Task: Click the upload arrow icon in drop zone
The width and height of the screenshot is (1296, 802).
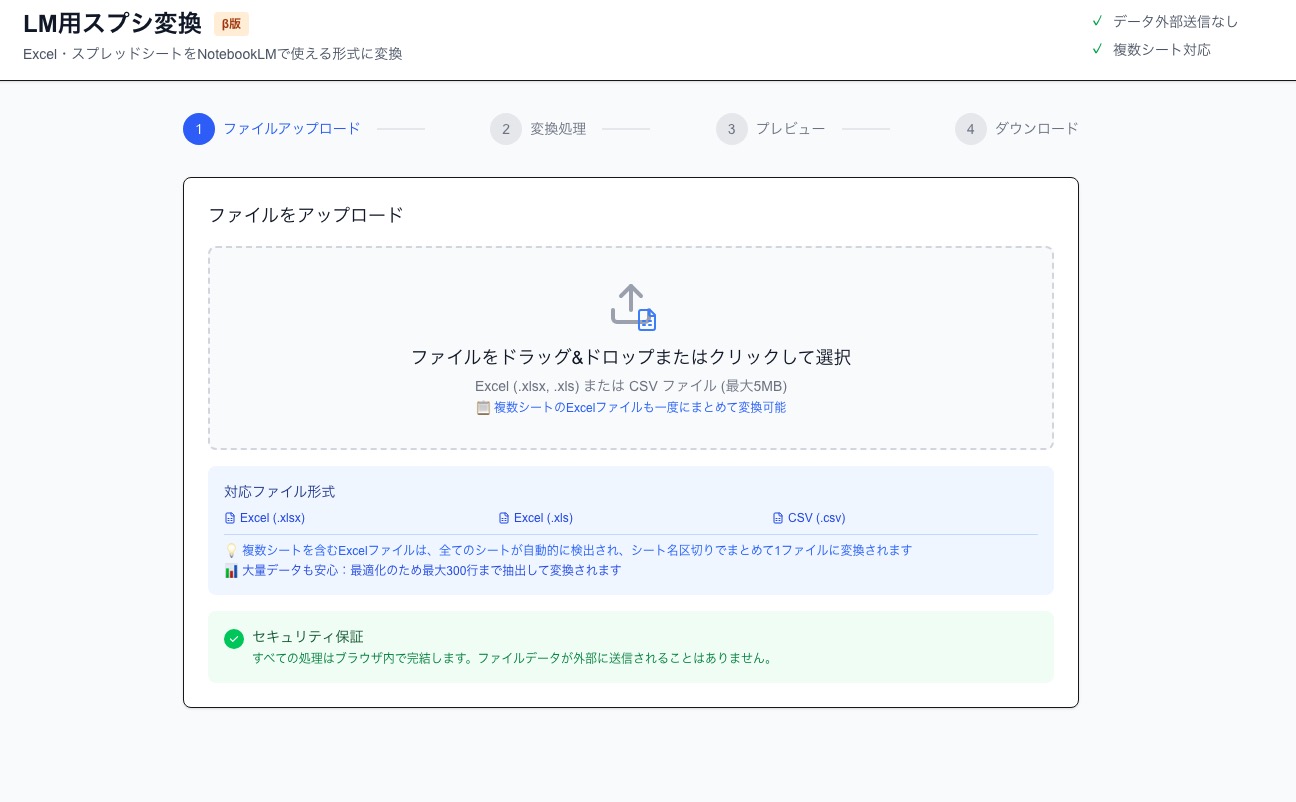Action: tap(633, 307)
